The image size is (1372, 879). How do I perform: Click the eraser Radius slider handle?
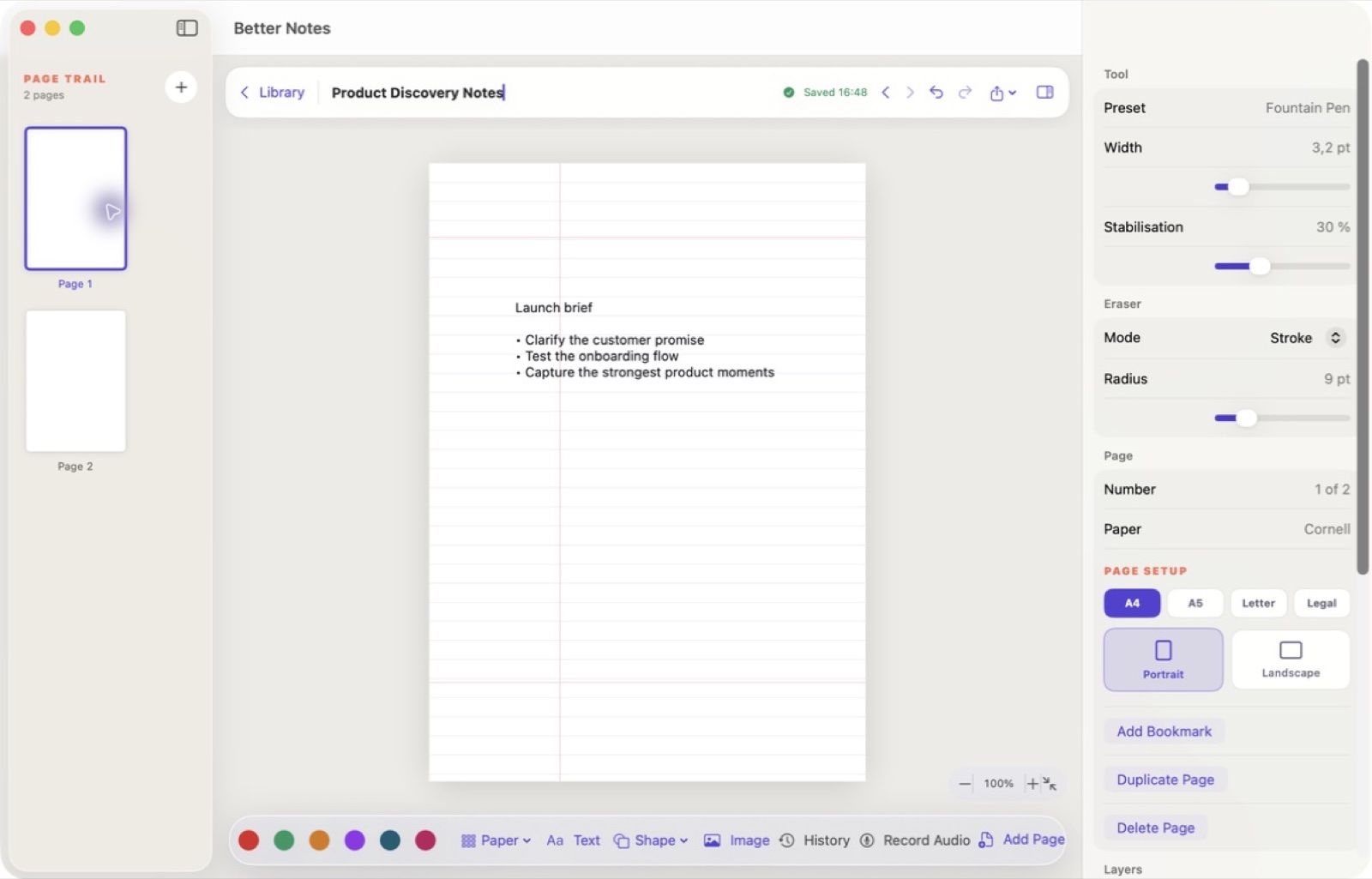click(x=1246, y=418)
